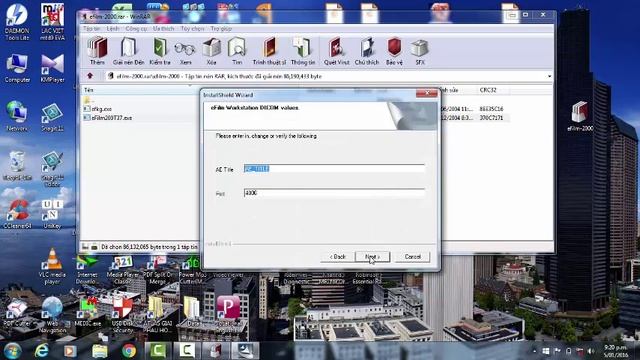
Task: Click the Xóa (Delete) toolbar icon
Action: (211, 51)
